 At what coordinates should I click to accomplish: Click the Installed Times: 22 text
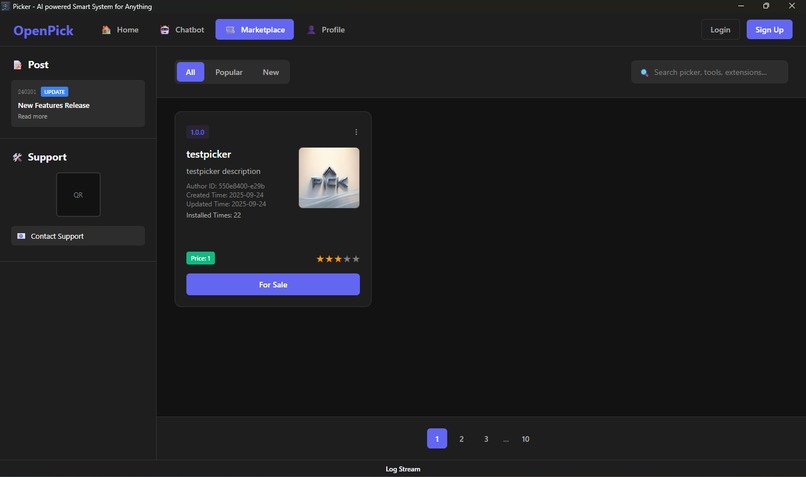pos(213,215)
